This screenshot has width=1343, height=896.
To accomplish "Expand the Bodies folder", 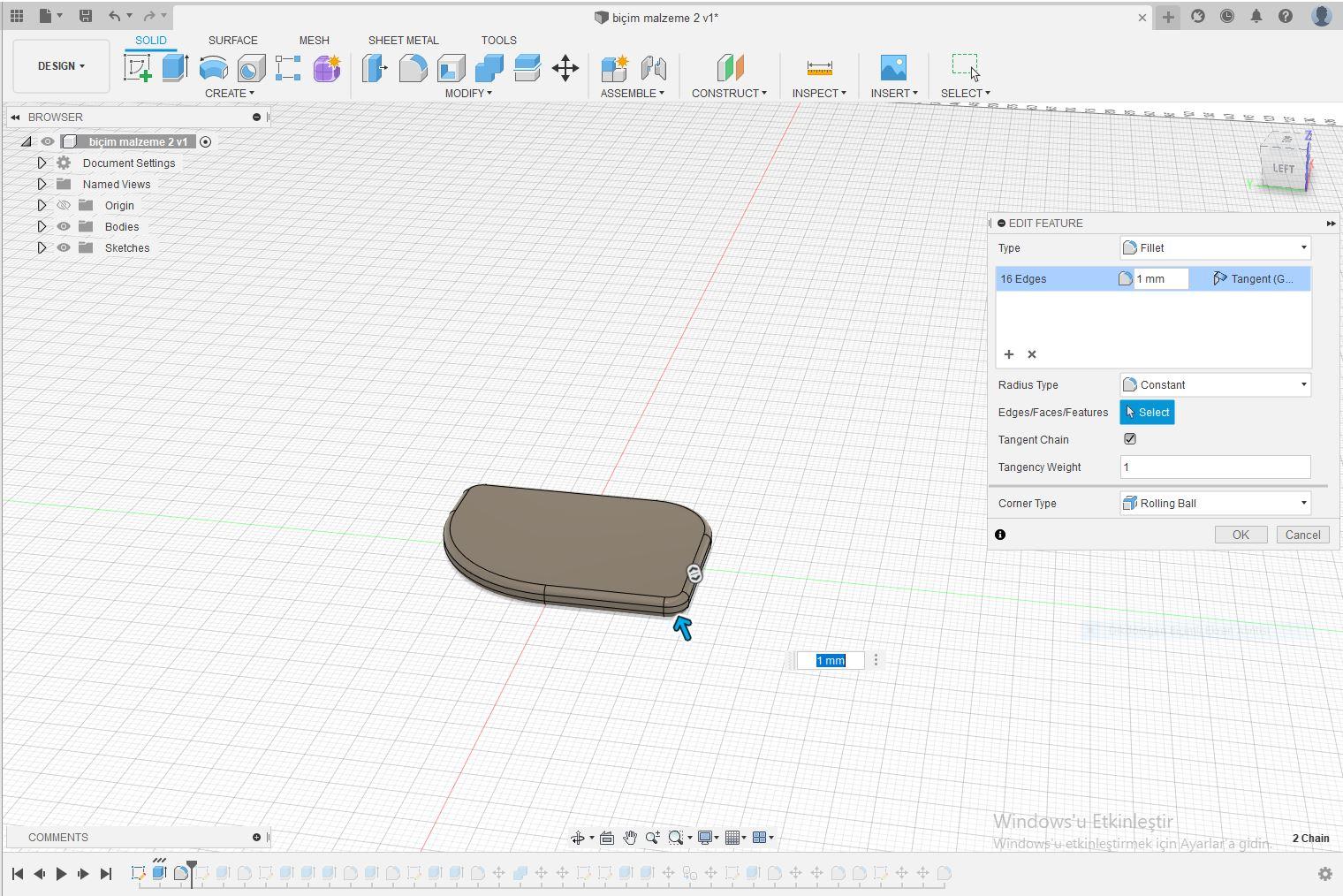I will [x=42, y=226].
